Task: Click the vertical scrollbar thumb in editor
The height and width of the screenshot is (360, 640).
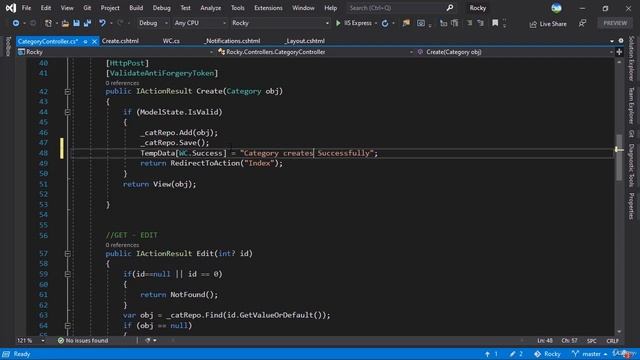Action: click(x=619, y=157)
